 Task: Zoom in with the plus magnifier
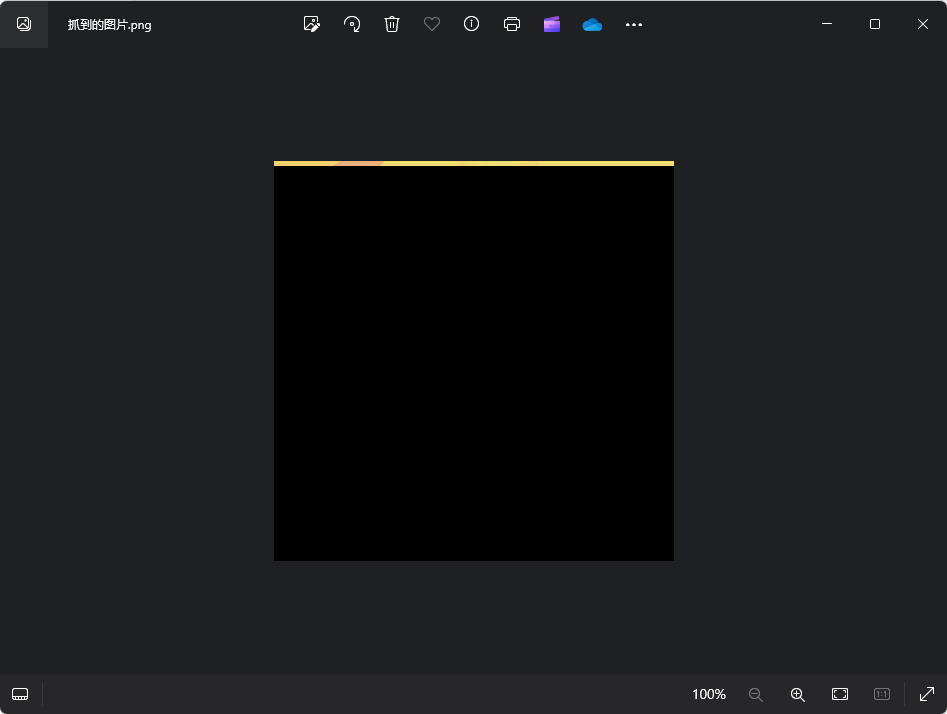tap(798, 694)
